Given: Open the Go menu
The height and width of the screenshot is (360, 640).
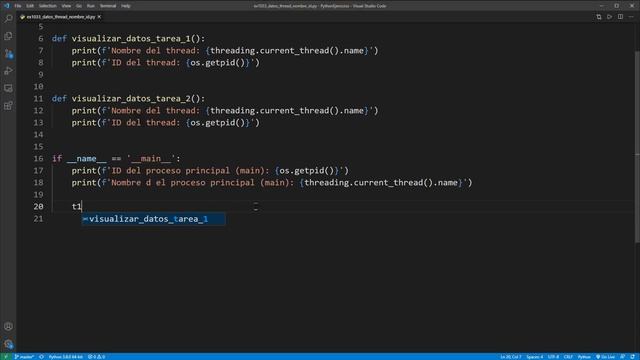Looking at the screenshot, I should (x=79, y=6).
